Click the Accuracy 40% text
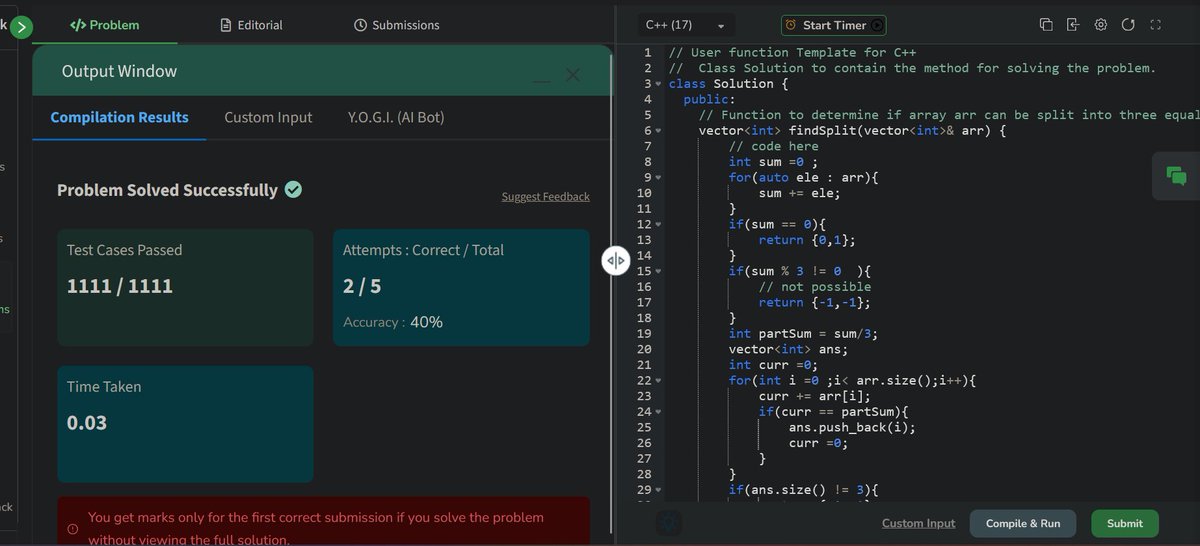 393,322
